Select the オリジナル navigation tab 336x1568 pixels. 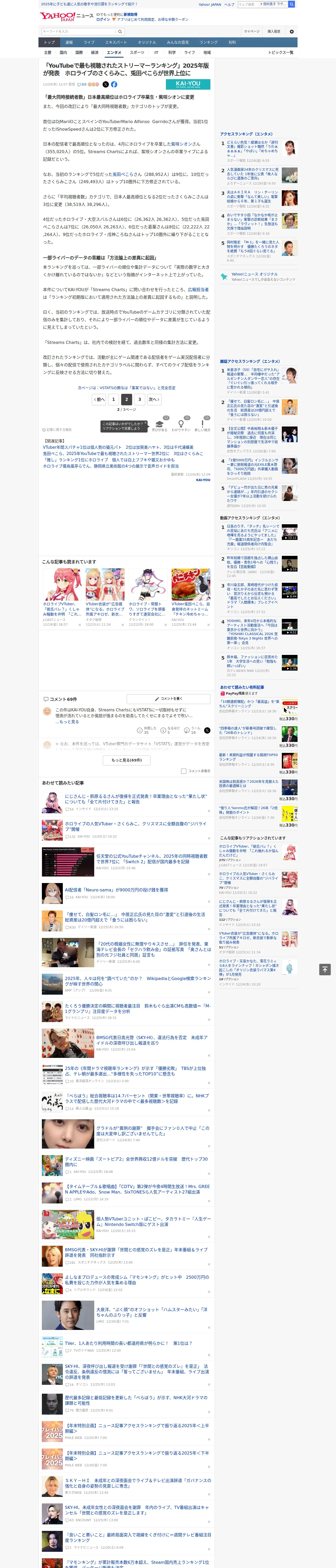(x=147, y=42)
